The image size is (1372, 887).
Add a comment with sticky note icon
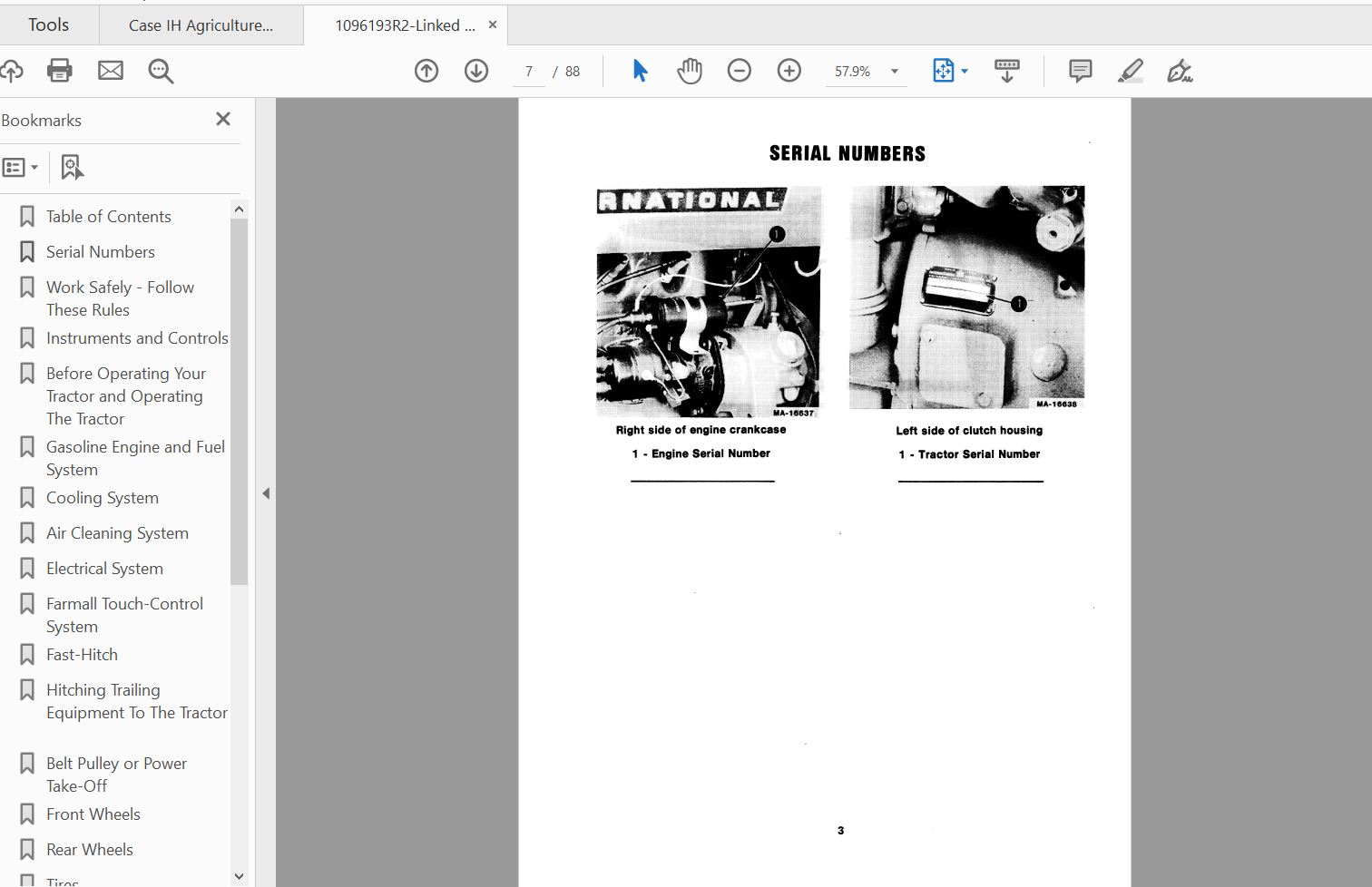(x=1080, y=71)
